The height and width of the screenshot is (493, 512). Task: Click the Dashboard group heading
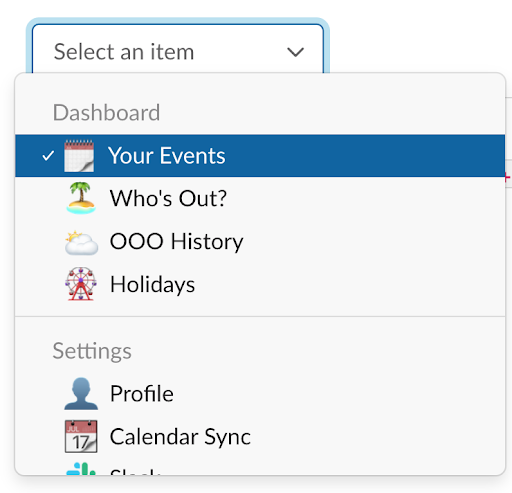(x=106, y=112)
